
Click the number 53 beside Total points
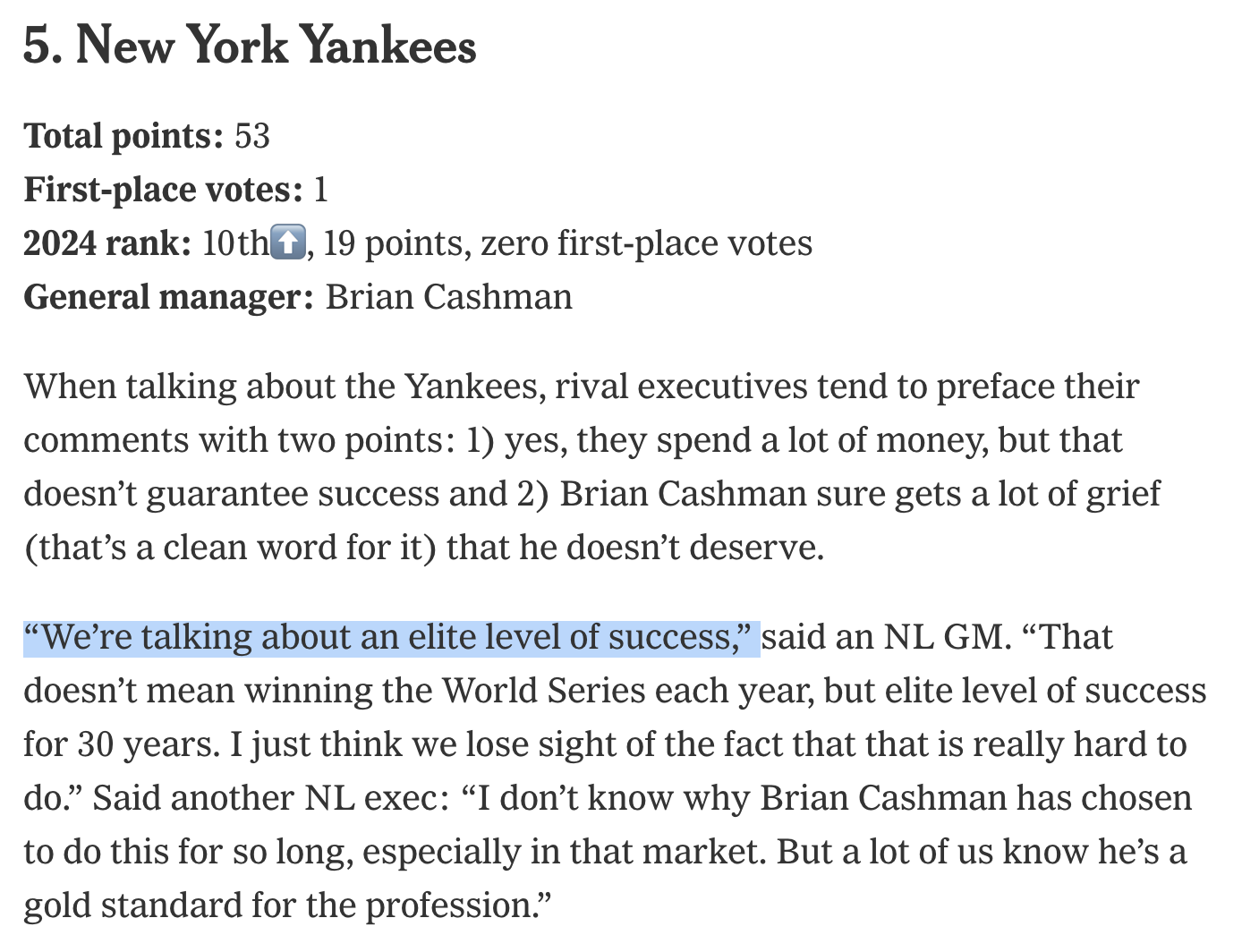252,136
